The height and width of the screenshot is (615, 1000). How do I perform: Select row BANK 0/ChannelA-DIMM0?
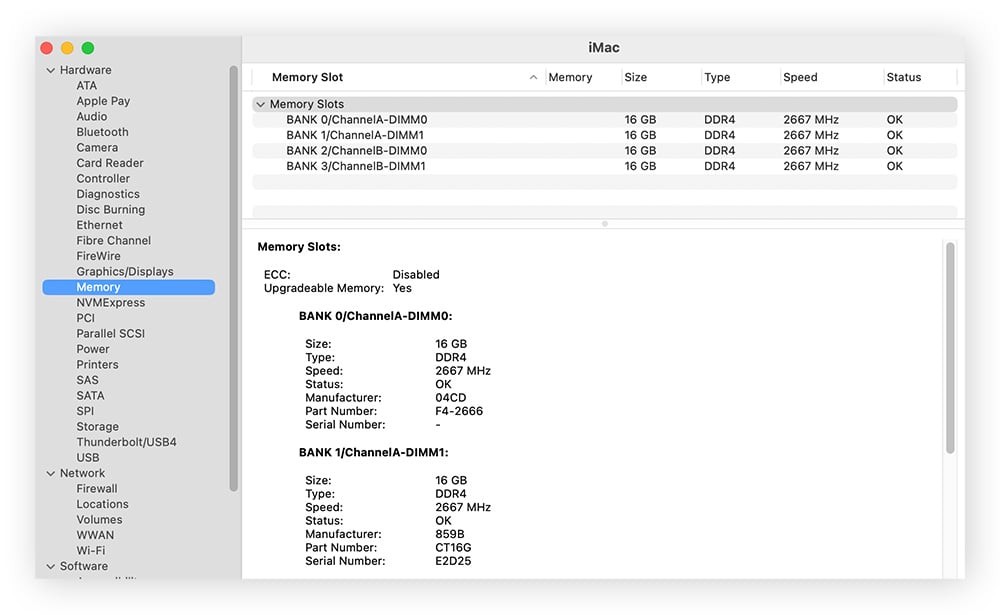click(x=605, y=120)
